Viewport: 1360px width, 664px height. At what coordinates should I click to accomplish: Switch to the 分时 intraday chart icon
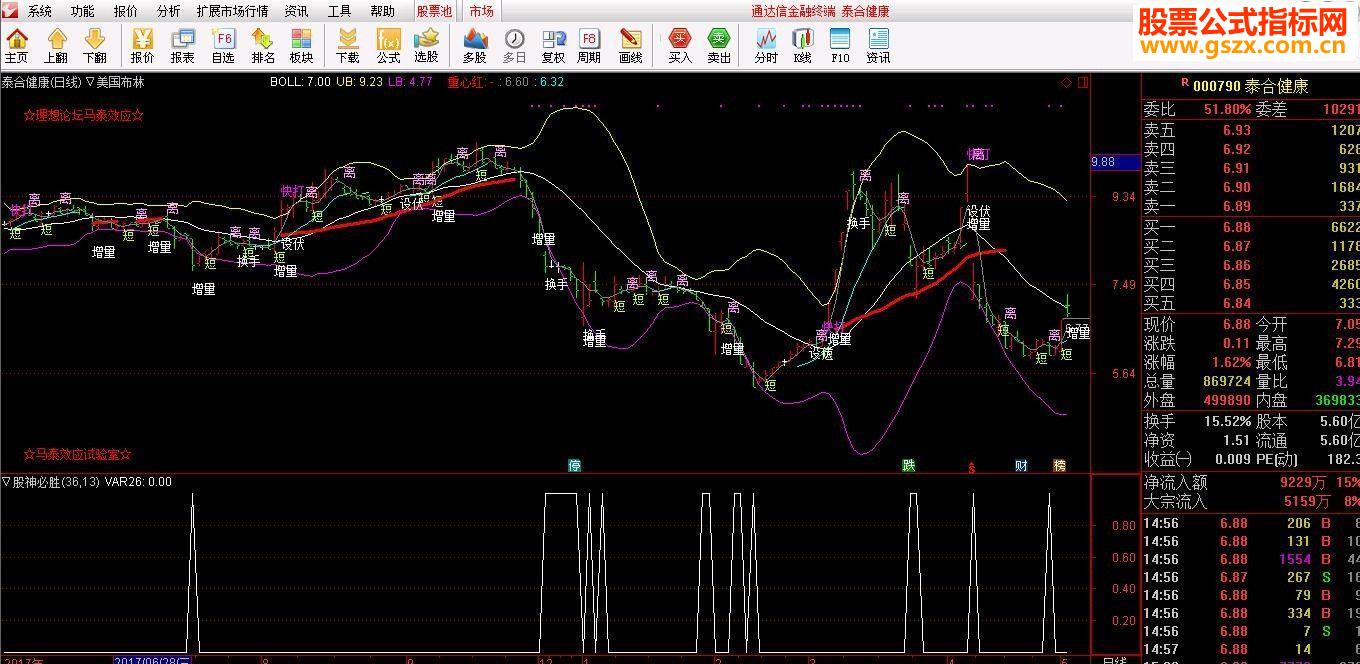(x=766, y=46)
